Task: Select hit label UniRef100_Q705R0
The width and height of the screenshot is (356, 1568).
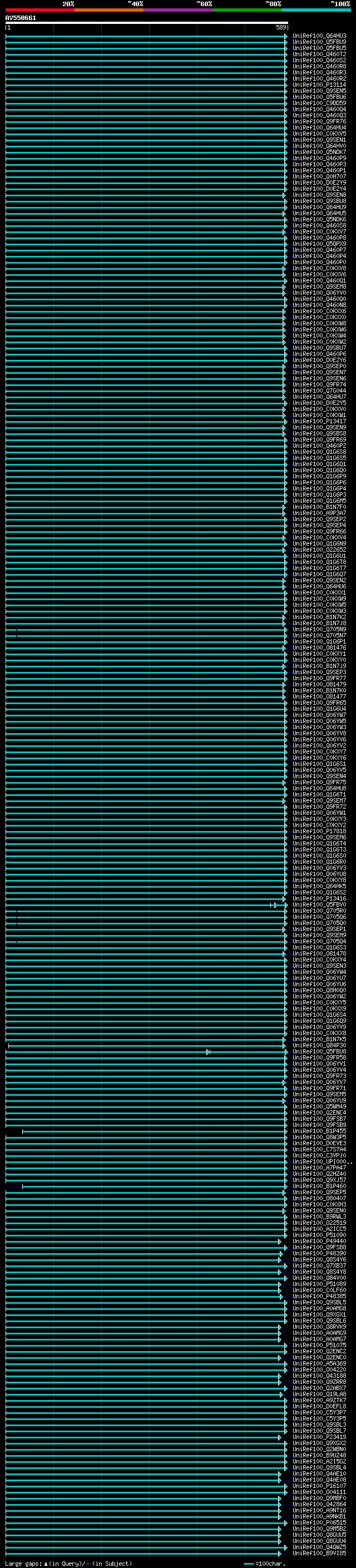Action: (319, 911)
